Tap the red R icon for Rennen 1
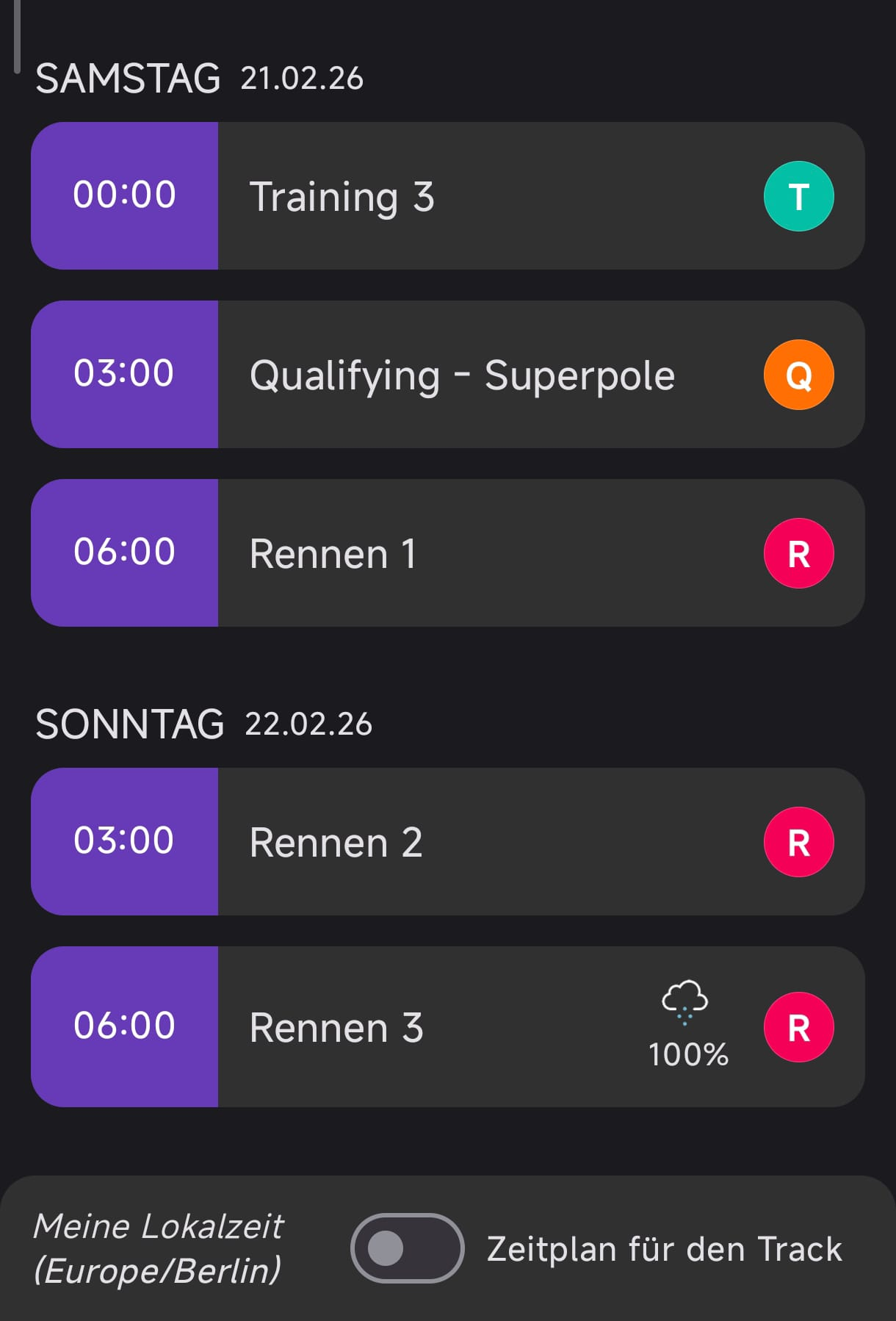Viewport: 896px width, 1321px height. tap(798, 553)
